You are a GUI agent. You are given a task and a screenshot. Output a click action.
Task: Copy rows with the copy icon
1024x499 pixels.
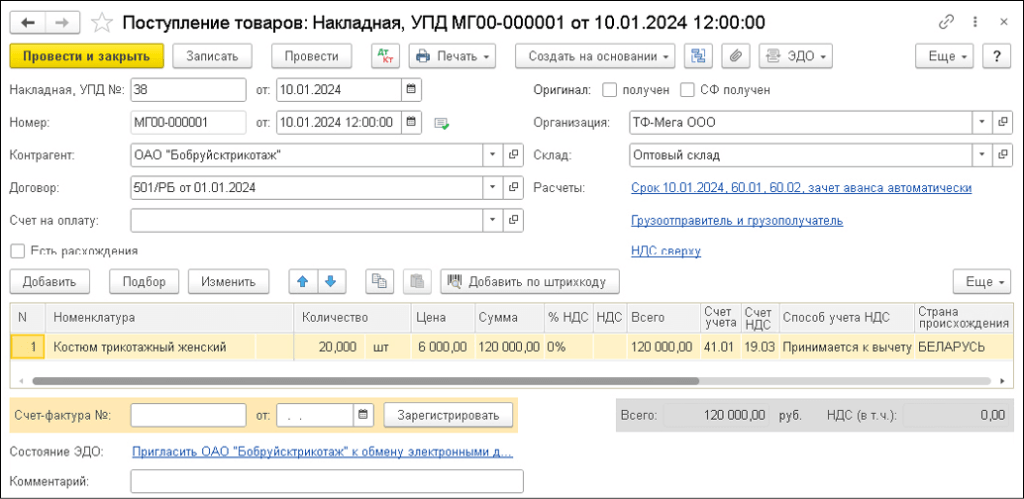[379, 282]
